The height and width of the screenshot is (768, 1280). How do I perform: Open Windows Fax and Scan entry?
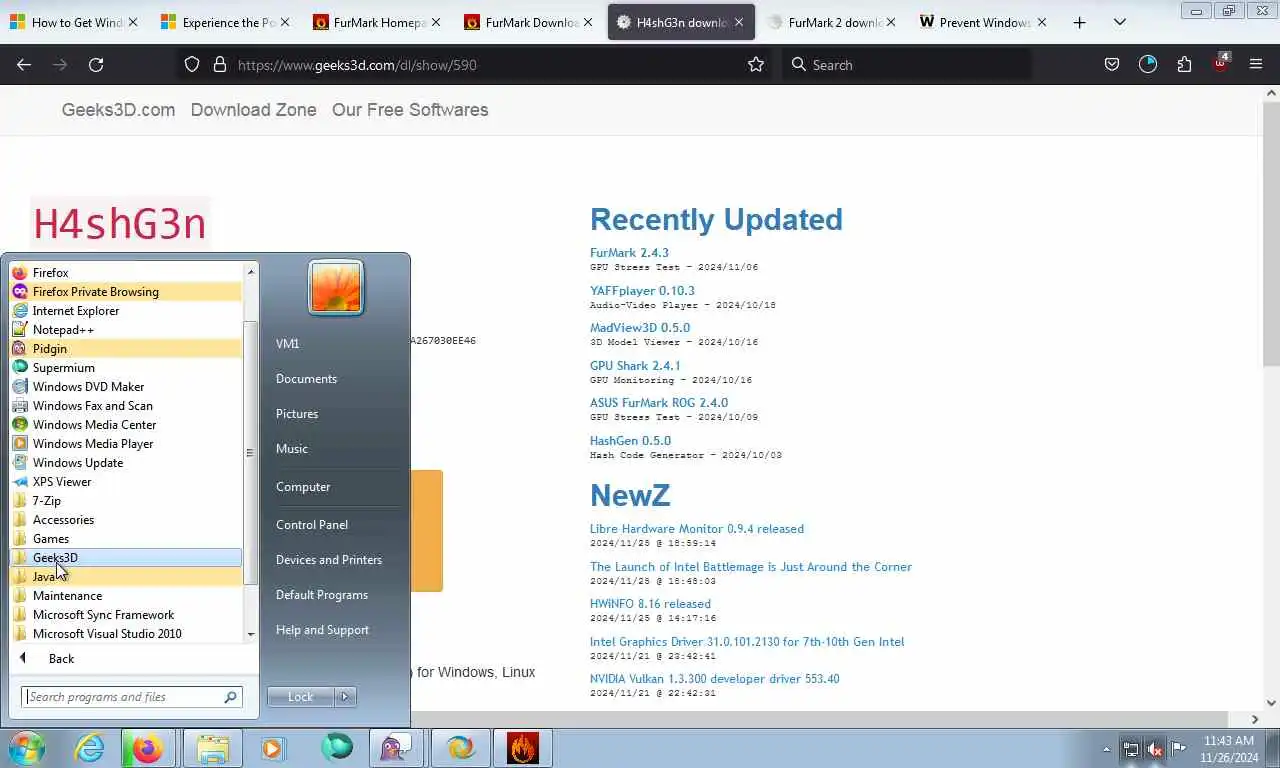[x=125, y=406]
